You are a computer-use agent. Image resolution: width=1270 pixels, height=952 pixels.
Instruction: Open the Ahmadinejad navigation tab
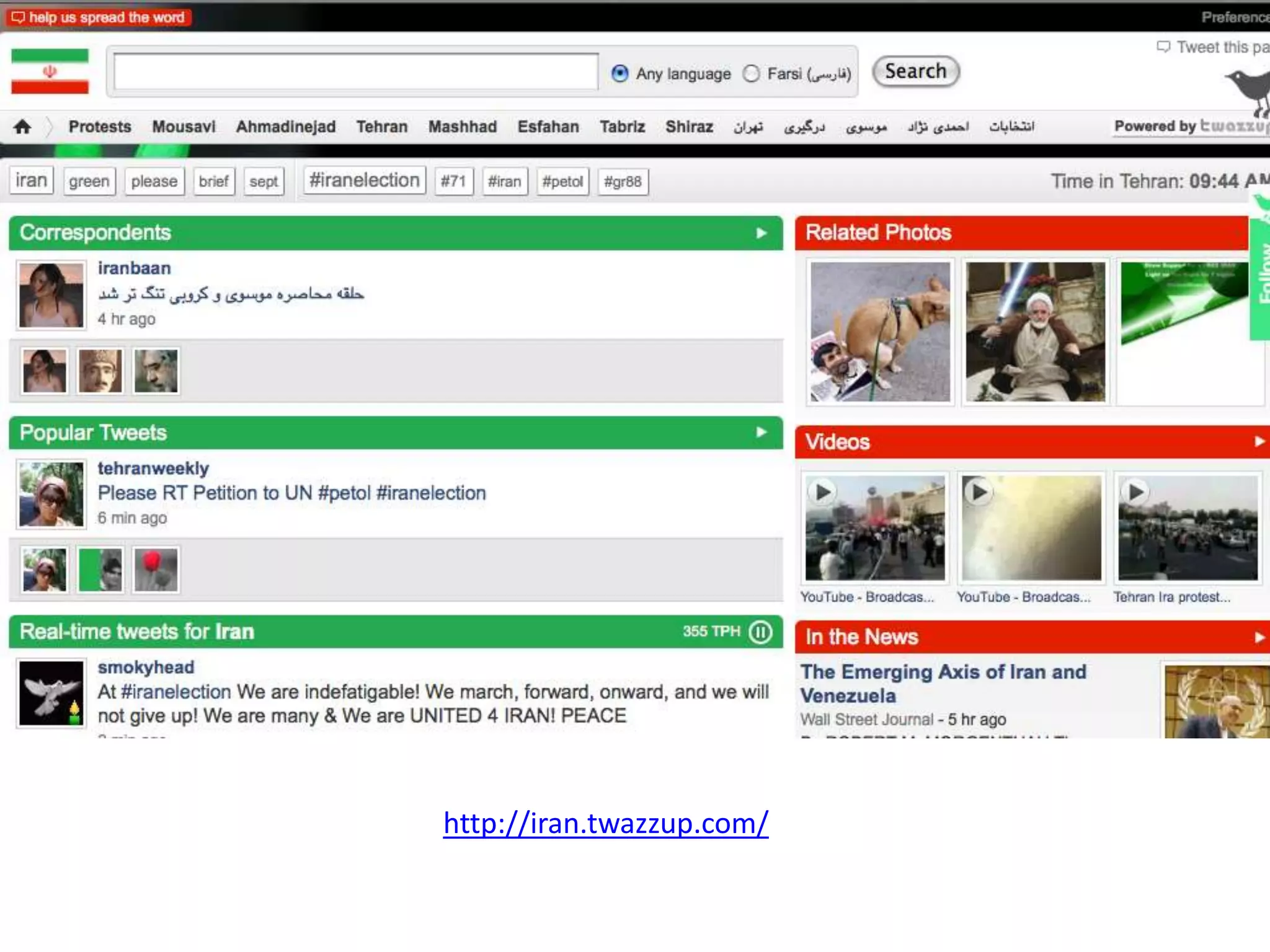point(285,127)
